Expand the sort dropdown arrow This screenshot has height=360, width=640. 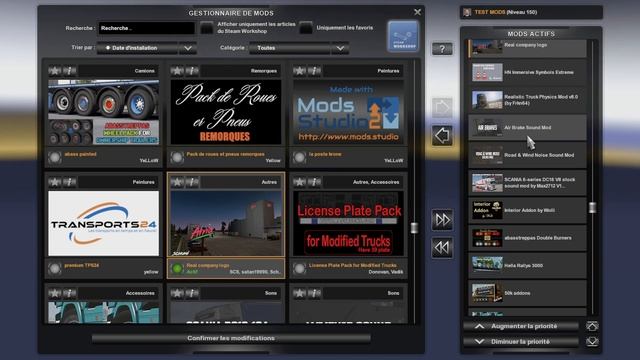[x=188, y=48]
